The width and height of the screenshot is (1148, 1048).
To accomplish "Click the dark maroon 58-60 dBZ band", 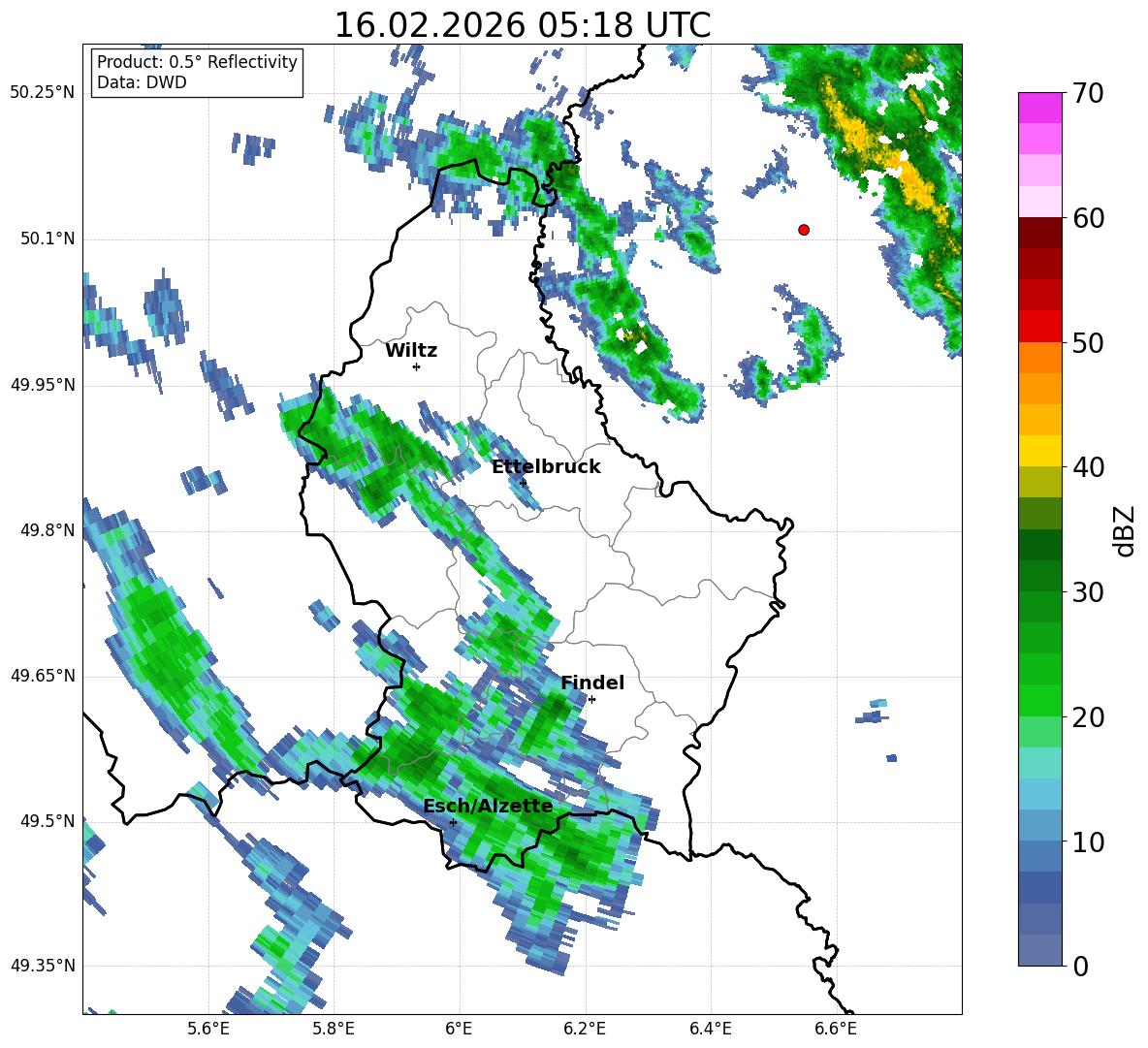I will (x=1039, y=233).
